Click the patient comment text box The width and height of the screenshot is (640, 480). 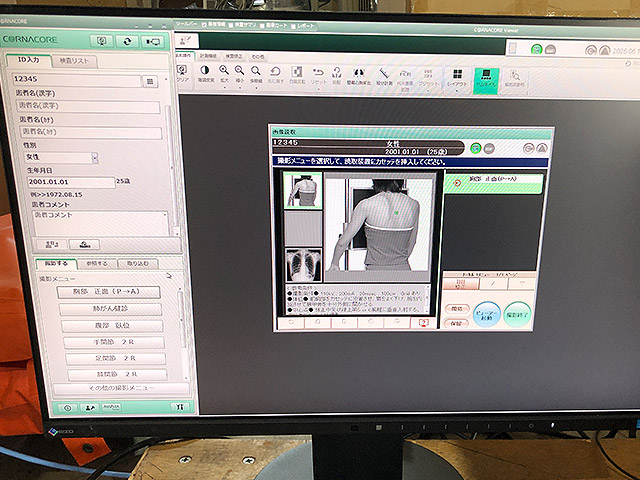pos(100,223)
